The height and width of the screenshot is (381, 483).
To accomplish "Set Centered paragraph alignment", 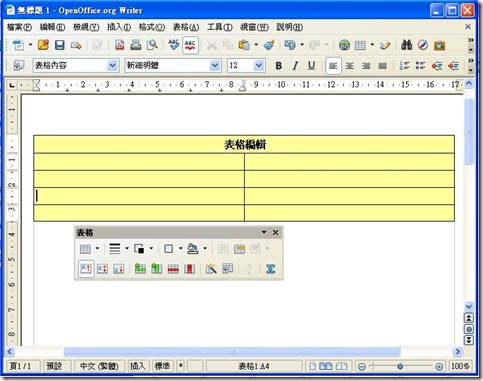I will (x=350, y=66).
